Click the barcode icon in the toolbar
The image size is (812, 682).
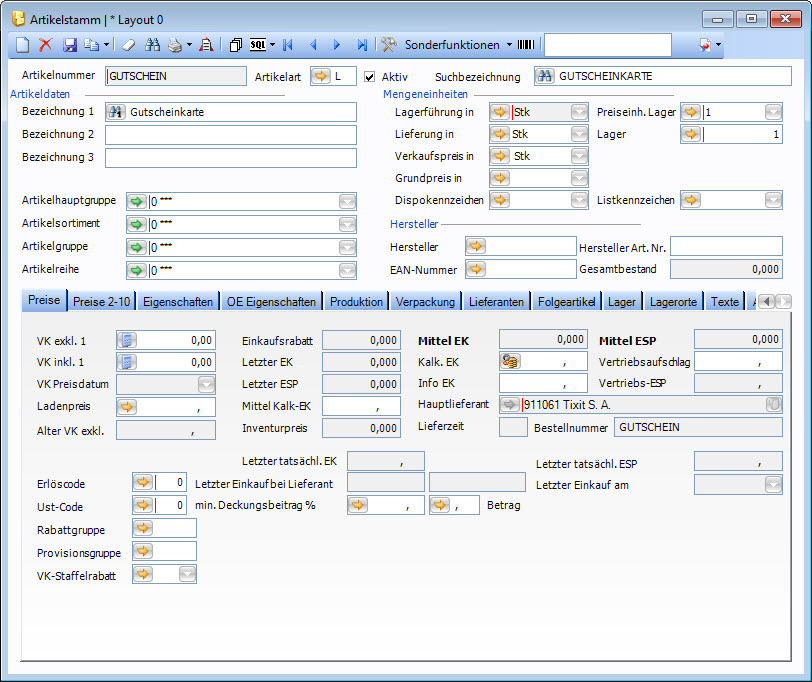(526, 45)
